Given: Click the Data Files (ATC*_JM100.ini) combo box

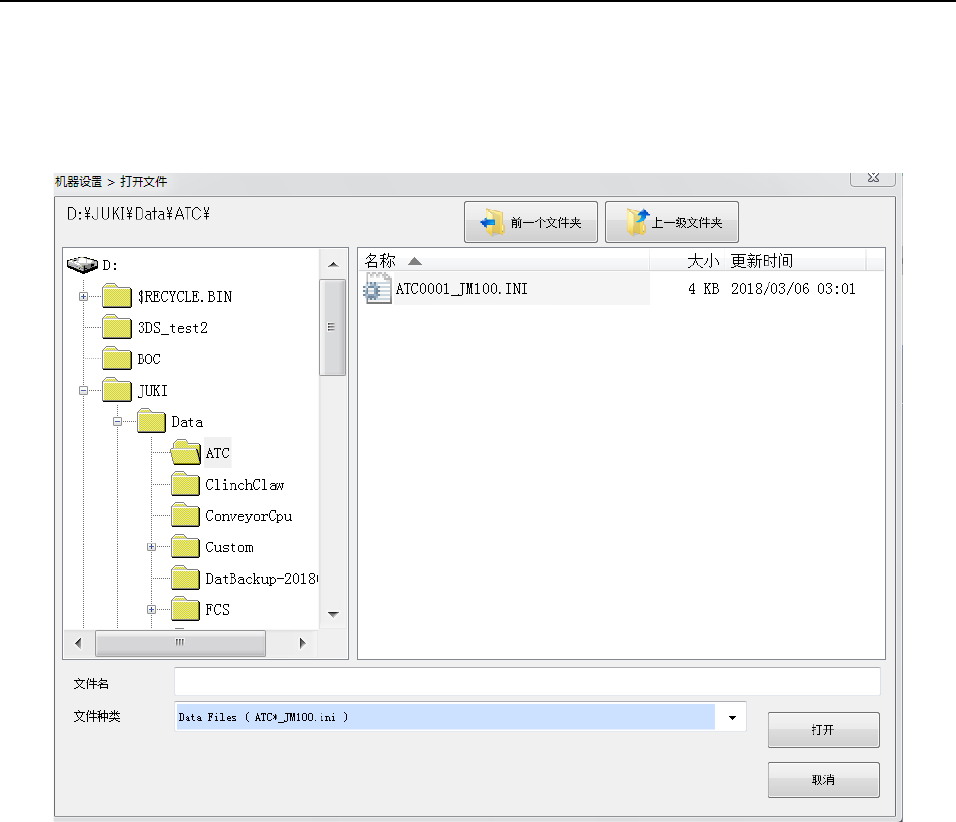Looking at the screenshot, I should point(460,717).
